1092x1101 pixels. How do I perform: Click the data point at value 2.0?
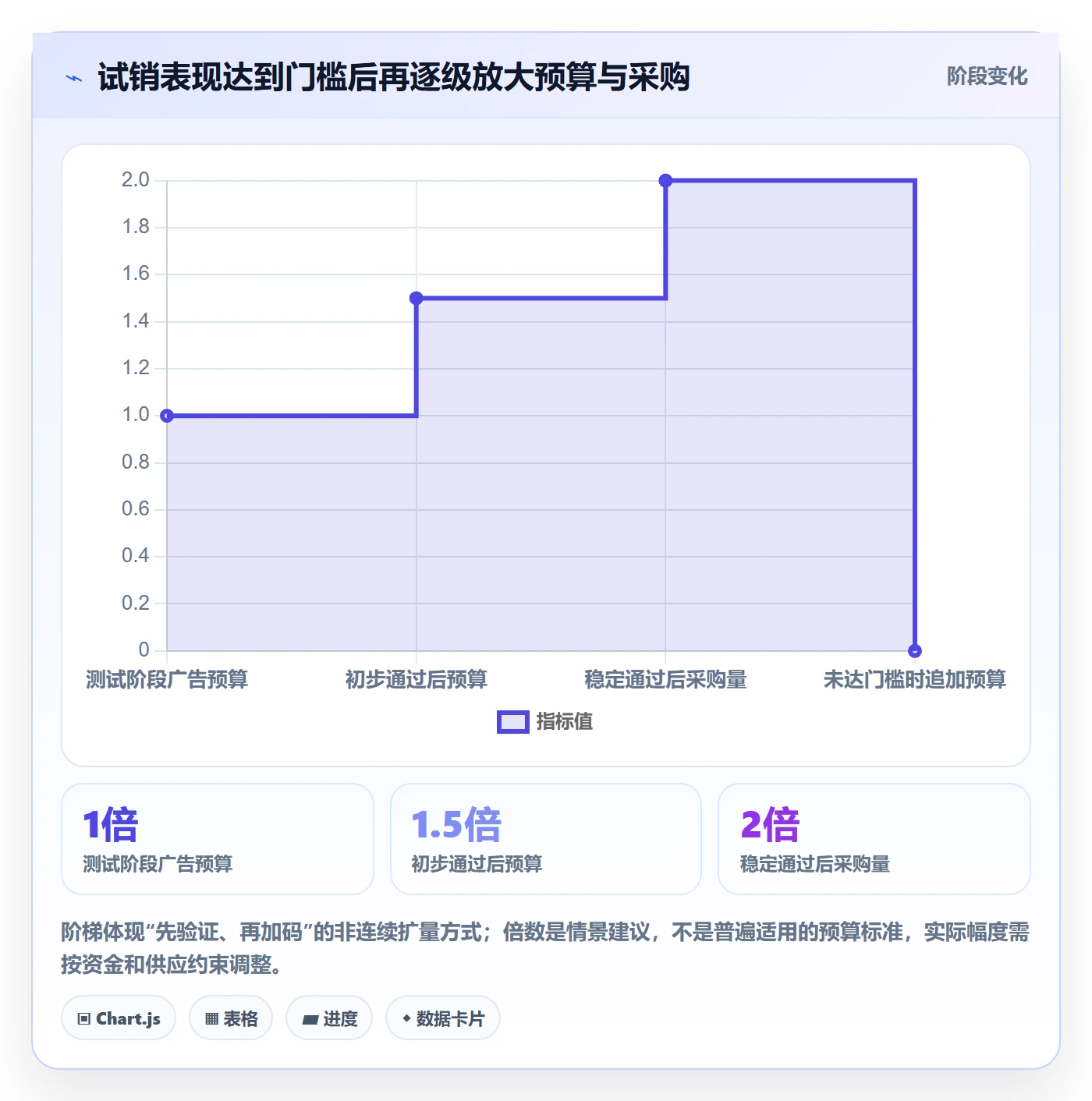[x=665, y=181]
